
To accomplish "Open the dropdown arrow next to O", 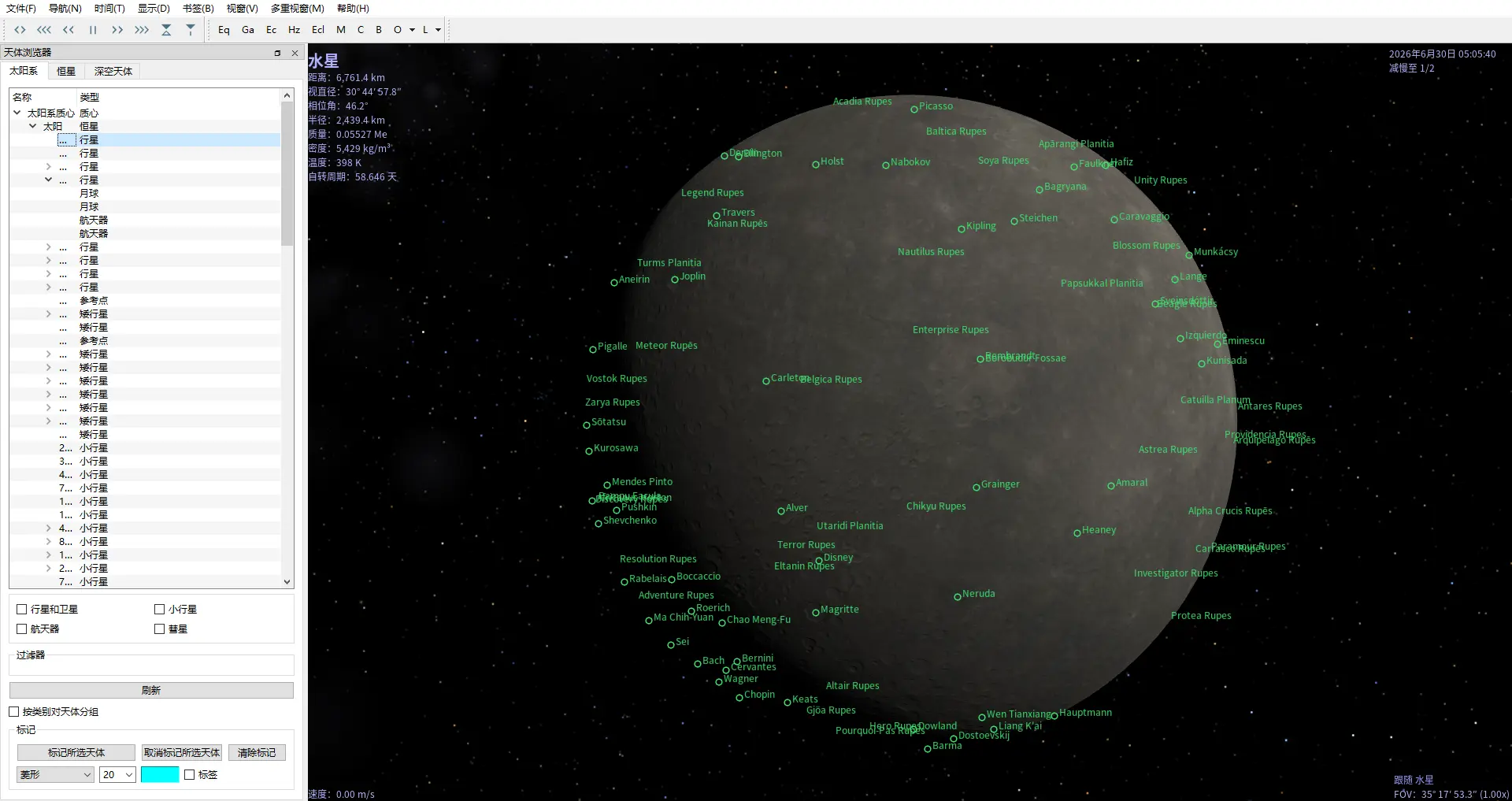I will pyautogui.click(x=412, y=30).
